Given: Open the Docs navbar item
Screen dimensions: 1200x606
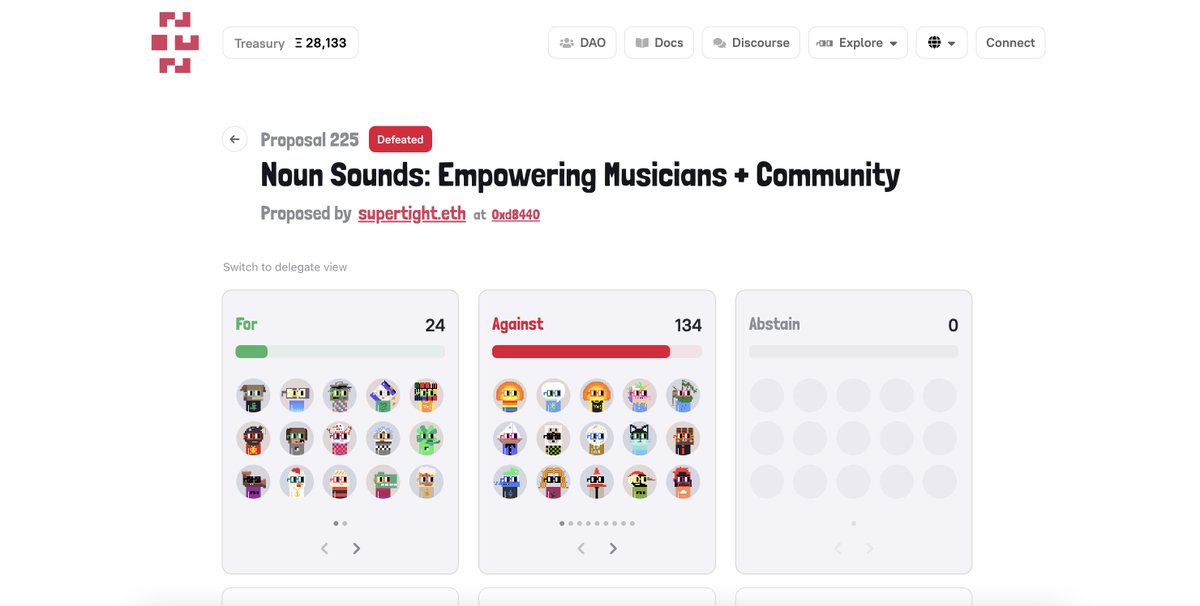Looking at the screenshot, I should coord(659,43).
